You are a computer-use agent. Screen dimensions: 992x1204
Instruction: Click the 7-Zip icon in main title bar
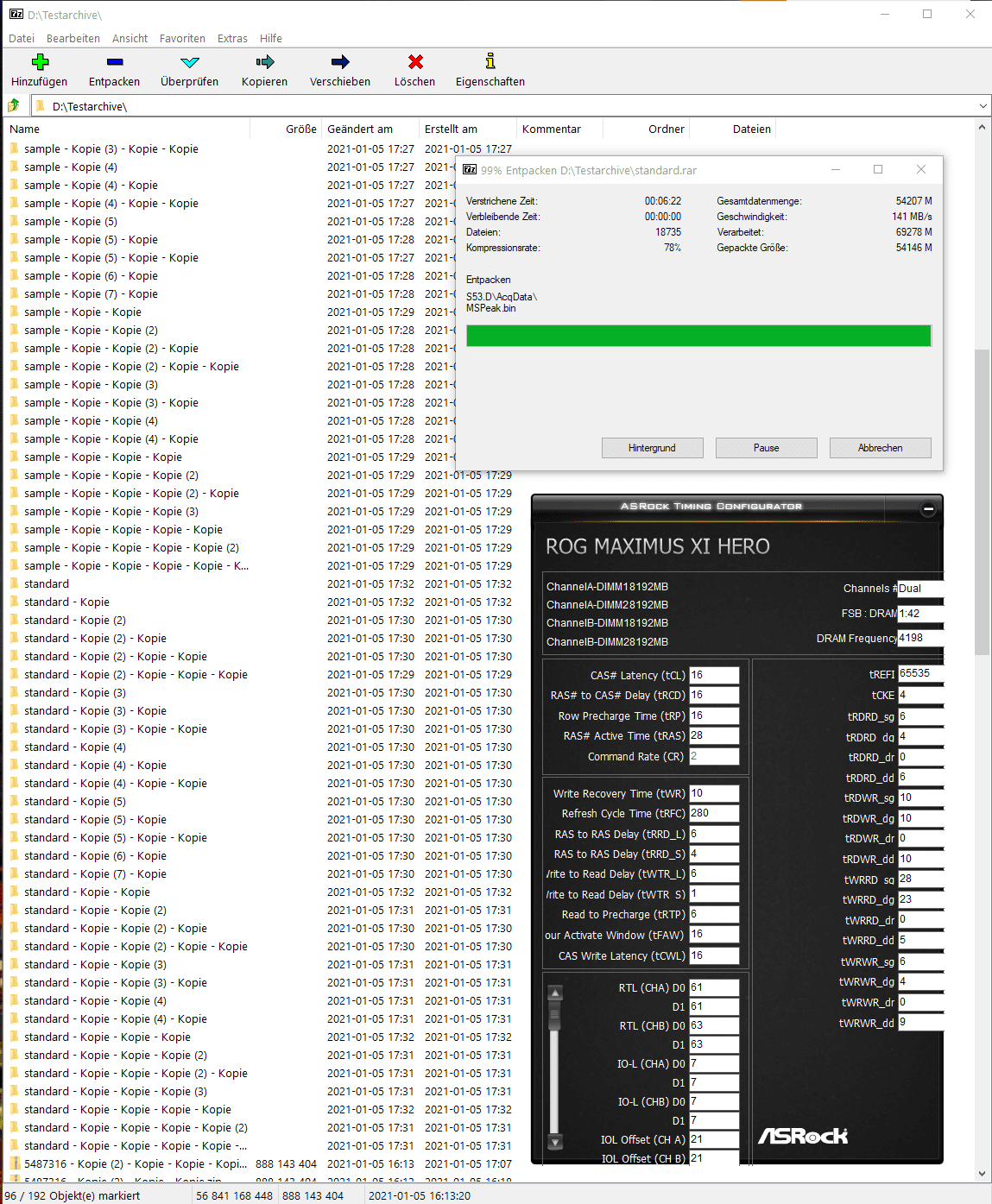click(16, 14)
